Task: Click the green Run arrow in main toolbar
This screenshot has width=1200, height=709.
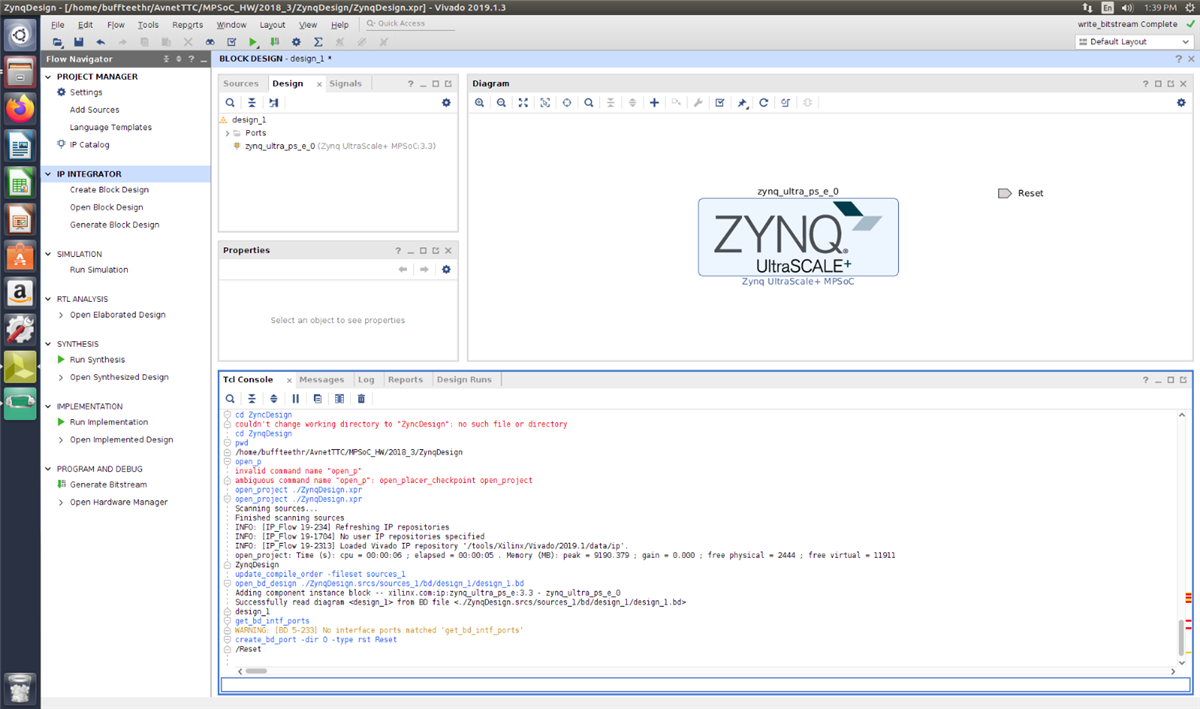Action: click(253, 42)
